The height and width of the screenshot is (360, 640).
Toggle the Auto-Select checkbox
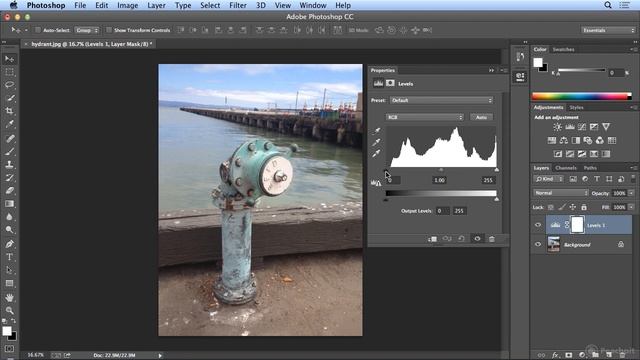[38, 30]
